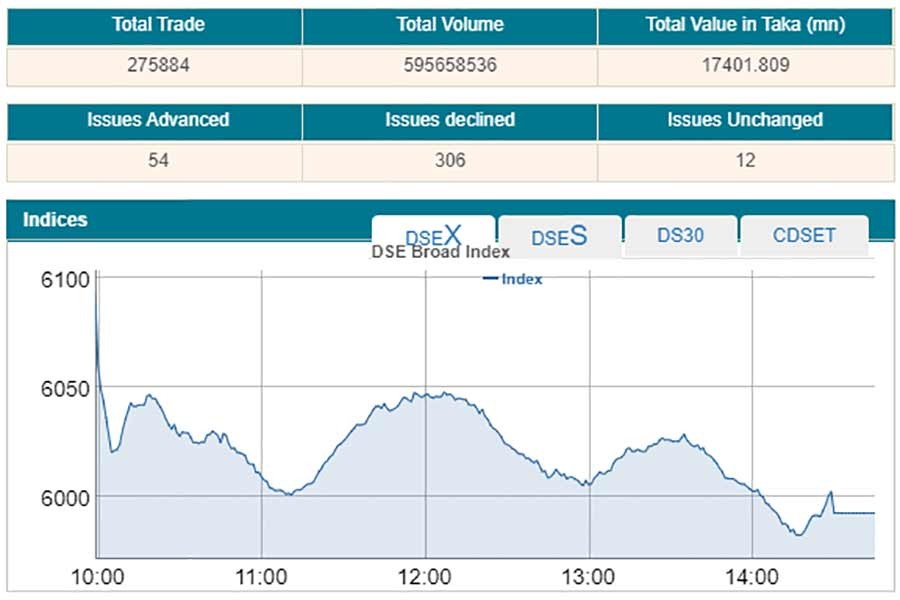Click the 6050 y-axis value label

65,387
